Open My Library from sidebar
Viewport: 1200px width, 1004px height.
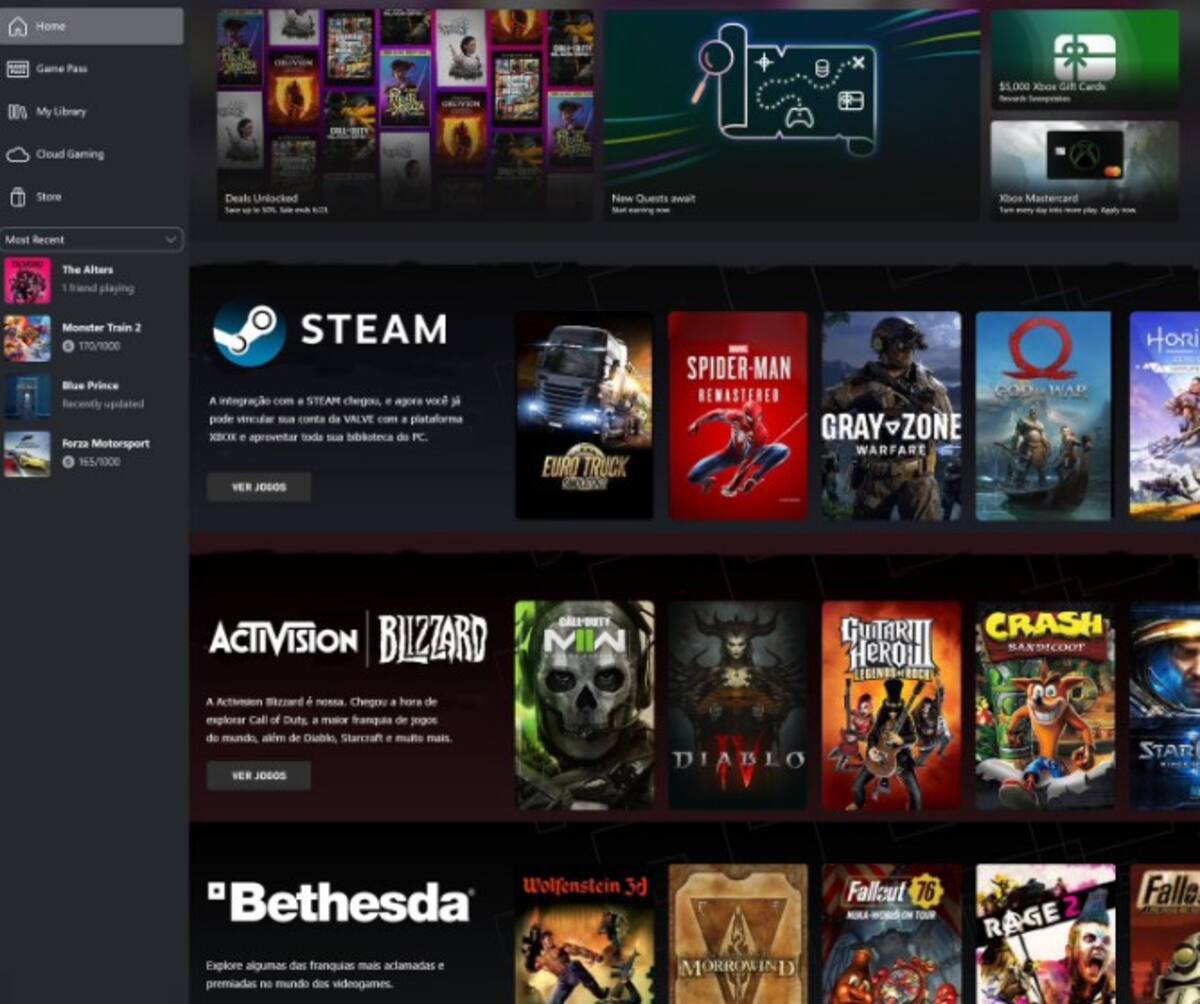pos(92,112)
